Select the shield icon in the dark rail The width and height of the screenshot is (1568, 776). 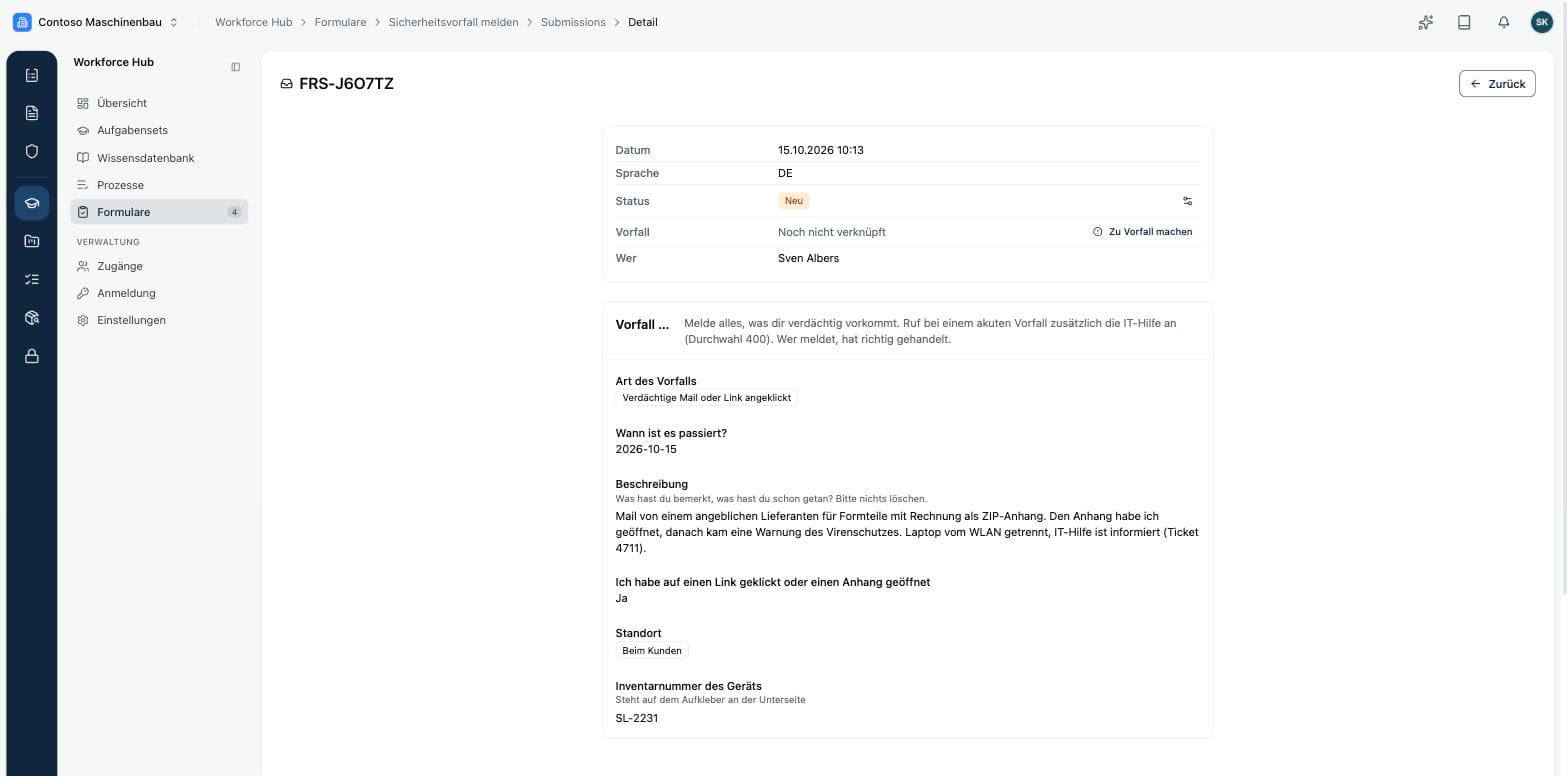31,151
